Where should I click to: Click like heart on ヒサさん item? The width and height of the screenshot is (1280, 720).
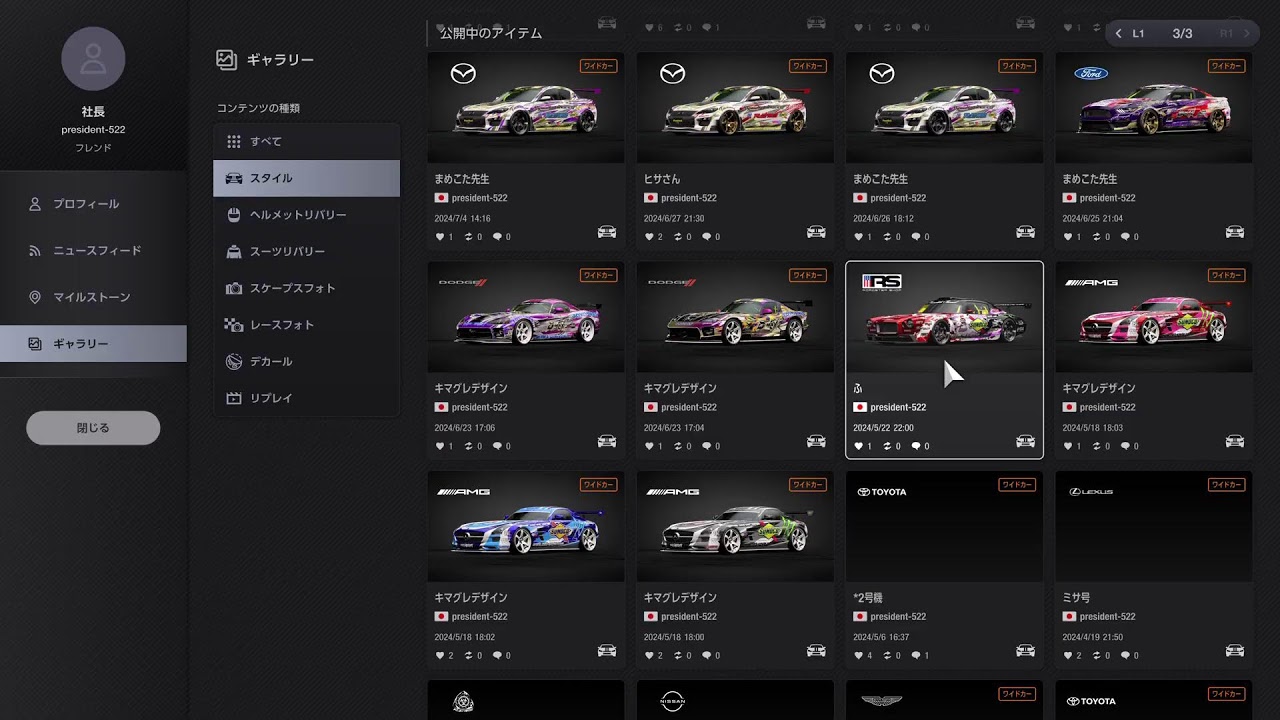pyautogui.click(x=648, y=237)
